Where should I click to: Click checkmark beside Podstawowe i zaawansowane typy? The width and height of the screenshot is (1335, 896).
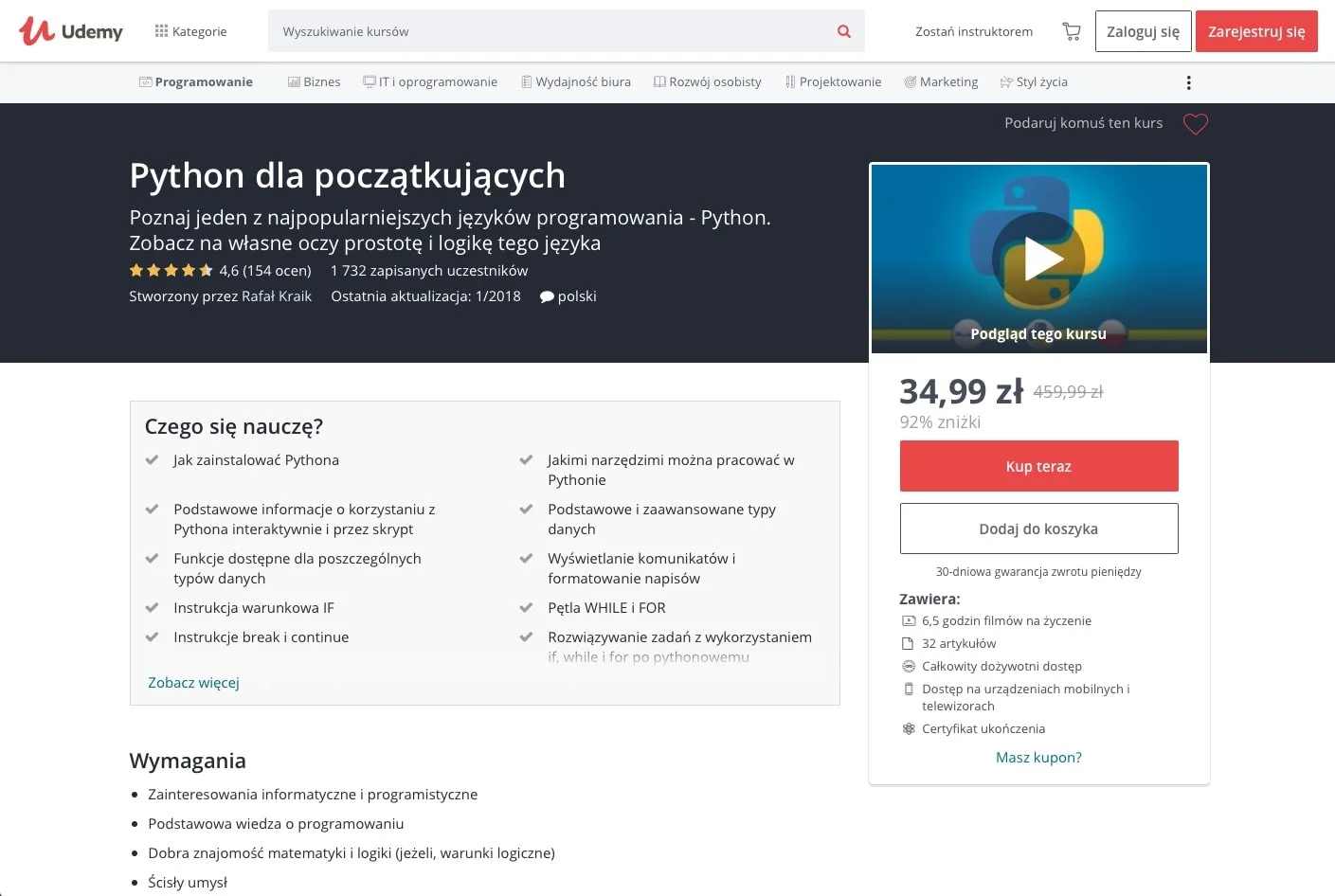click(526, 510)
